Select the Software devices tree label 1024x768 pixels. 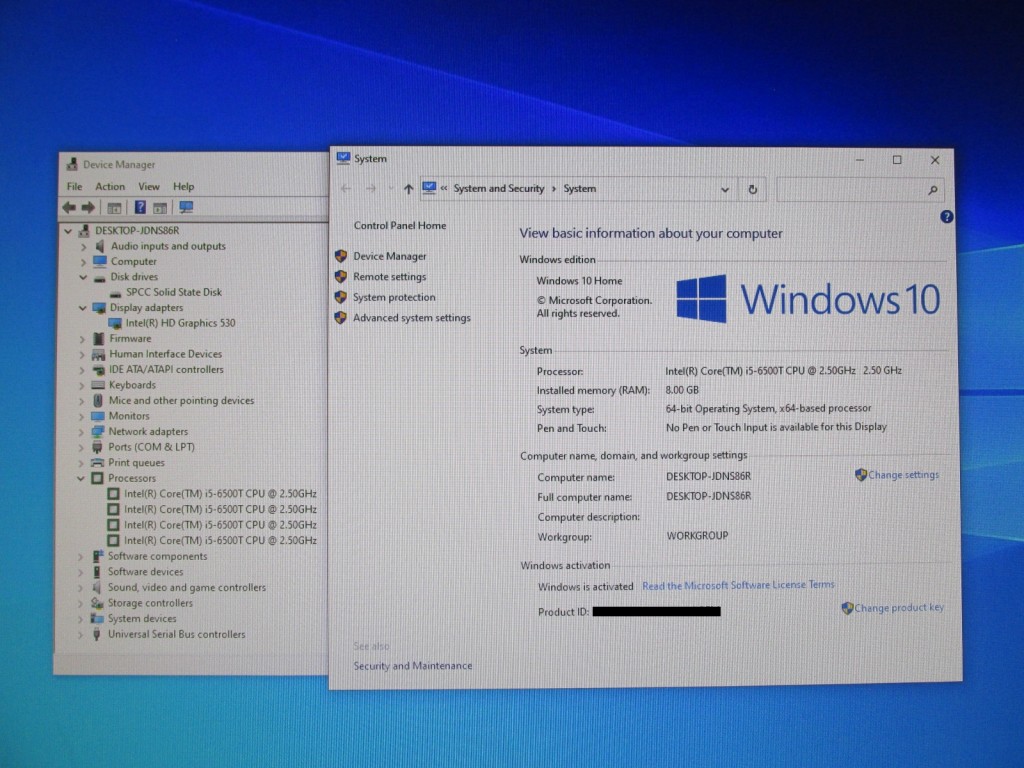[146, 572]
